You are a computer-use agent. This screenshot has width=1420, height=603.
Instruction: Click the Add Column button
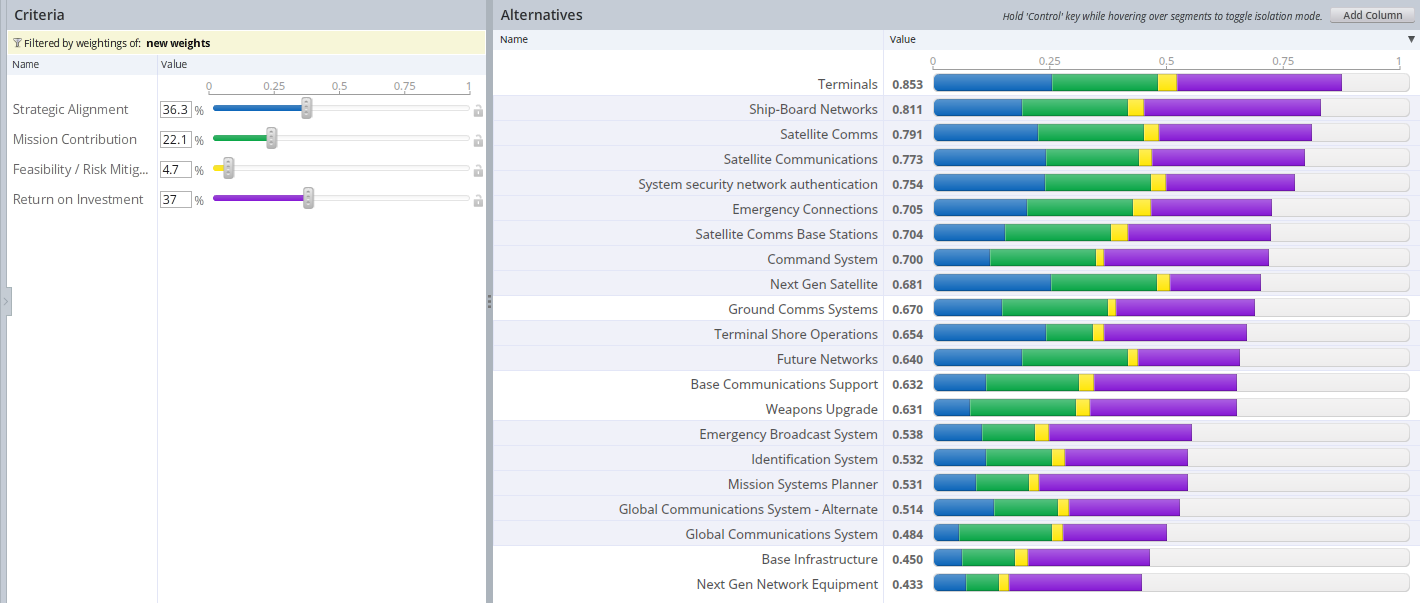[1372, 15]
